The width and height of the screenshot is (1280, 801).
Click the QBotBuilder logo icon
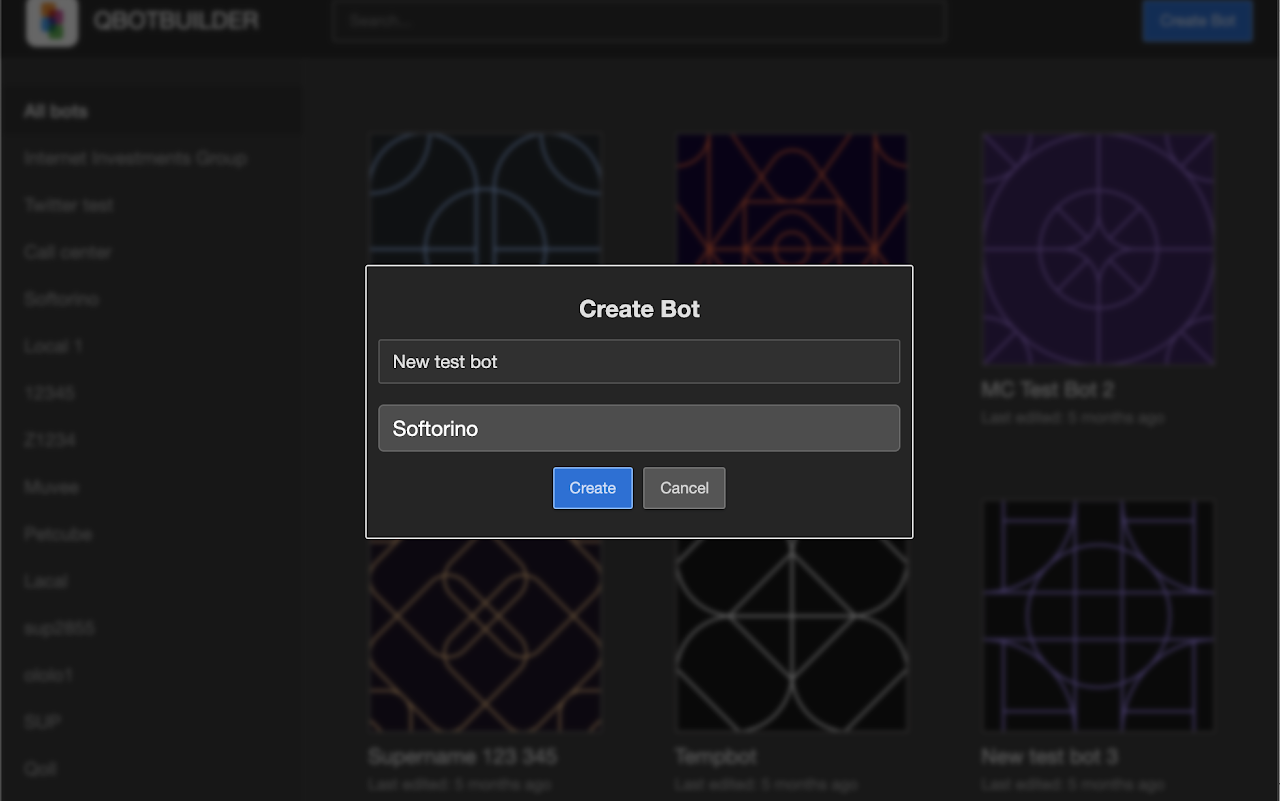[52, 22]
